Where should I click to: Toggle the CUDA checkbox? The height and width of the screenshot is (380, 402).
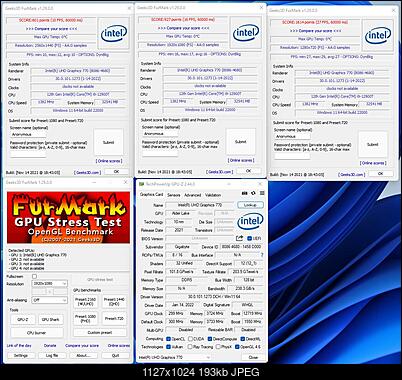190,339
